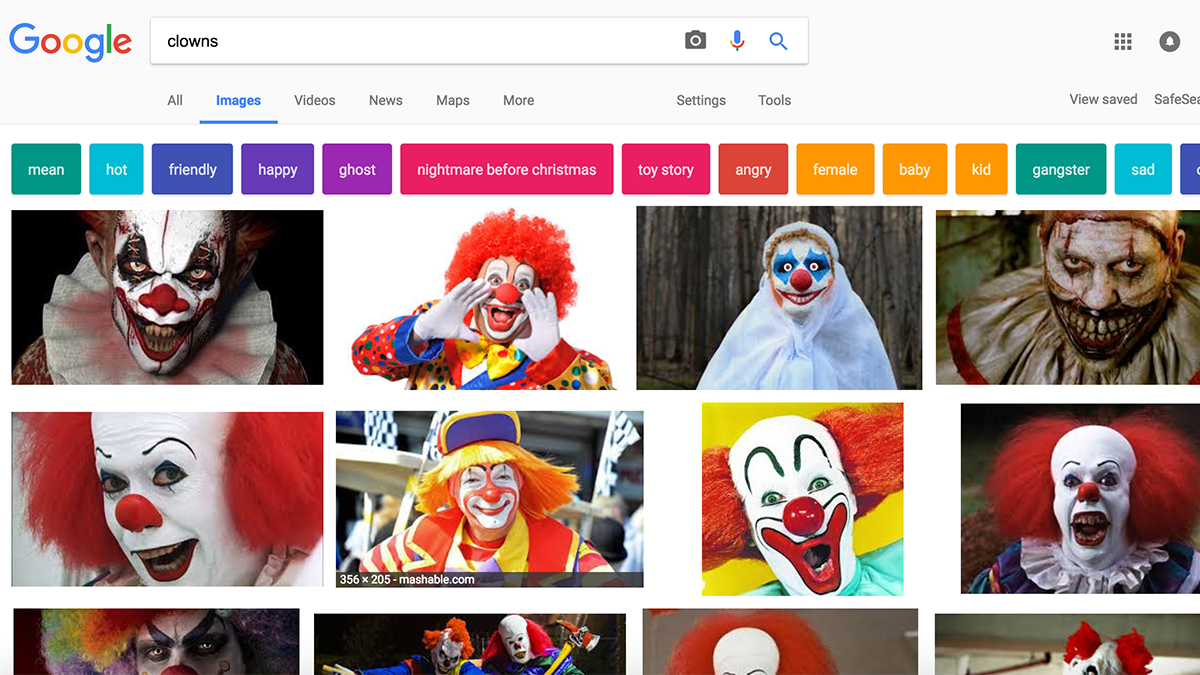Select the sad filter chip
1200x675 pixels.
click(x=1143, y=169)
